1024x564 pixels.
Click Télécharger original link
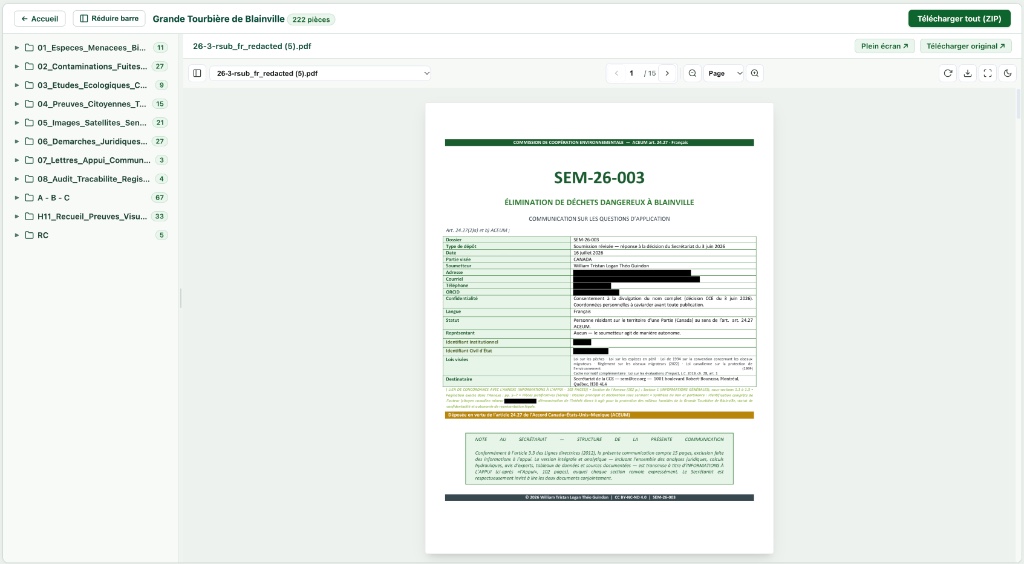965,46
